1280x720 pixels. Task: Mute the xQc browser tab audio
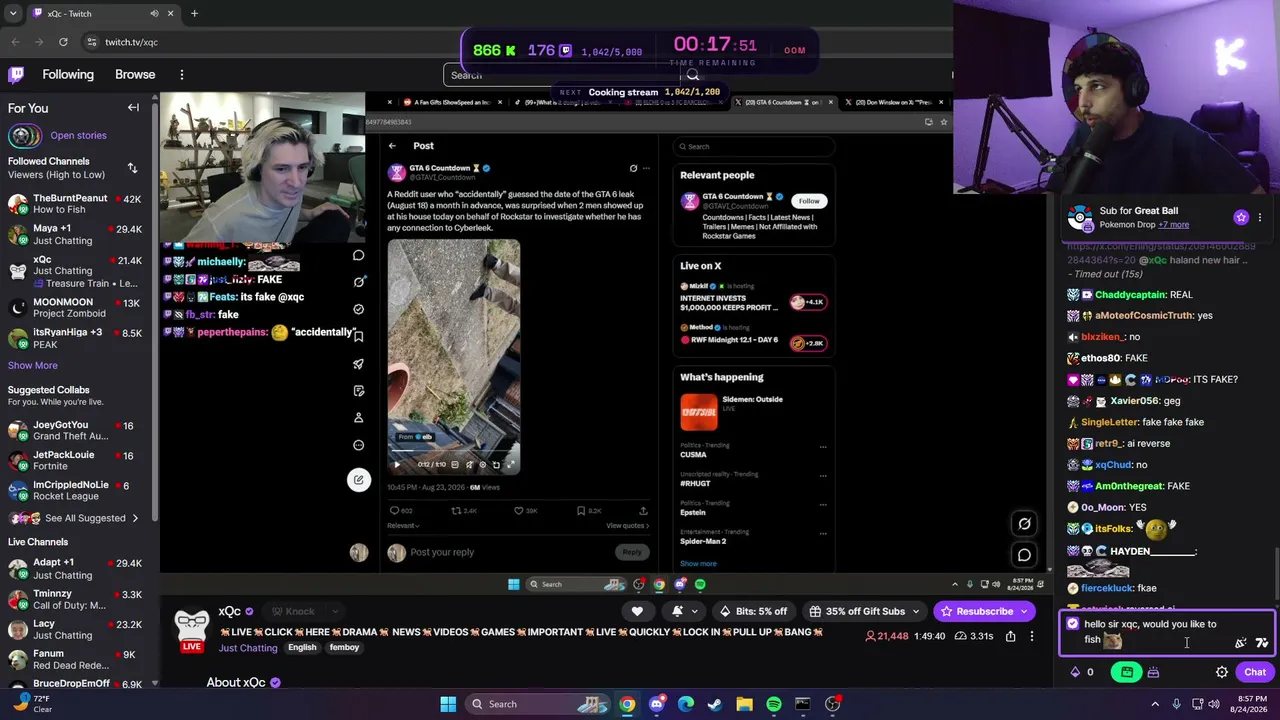click(x=154, y=14)
